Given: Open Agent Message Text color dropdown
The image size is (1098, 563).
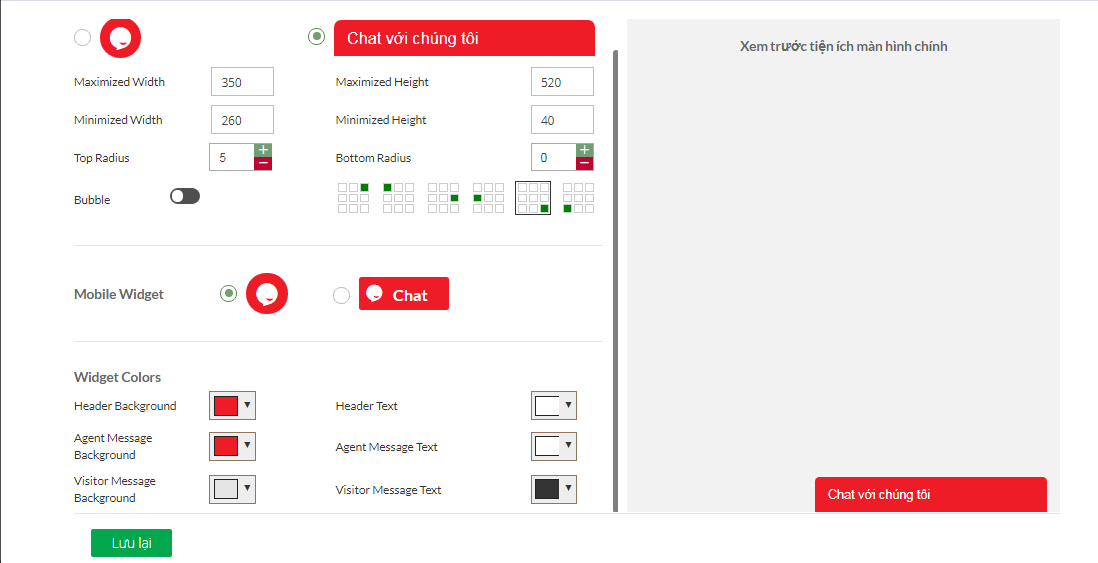Looking at the screenshot, I should (x=568, y=446).
